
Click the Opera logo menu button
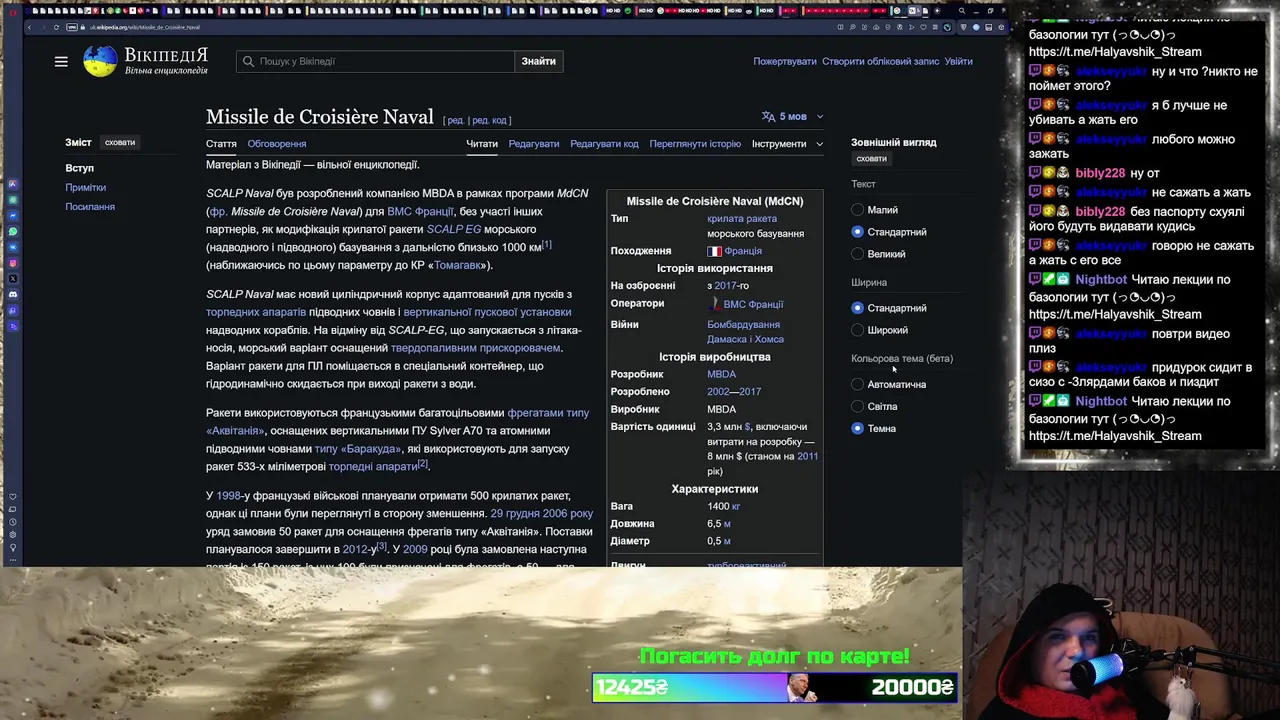tap(11, 11)
